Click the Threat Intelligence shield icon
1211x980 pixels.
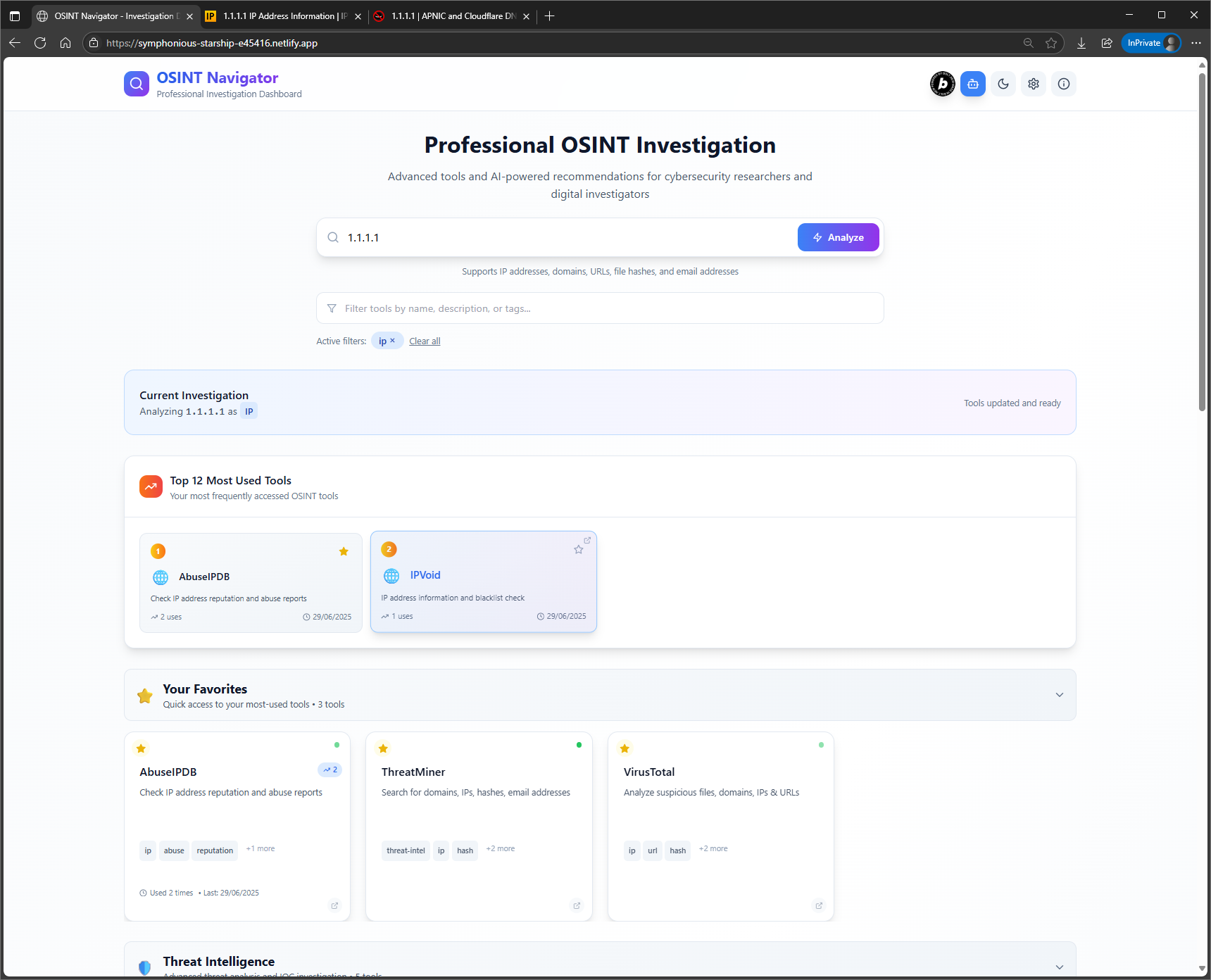145,967
